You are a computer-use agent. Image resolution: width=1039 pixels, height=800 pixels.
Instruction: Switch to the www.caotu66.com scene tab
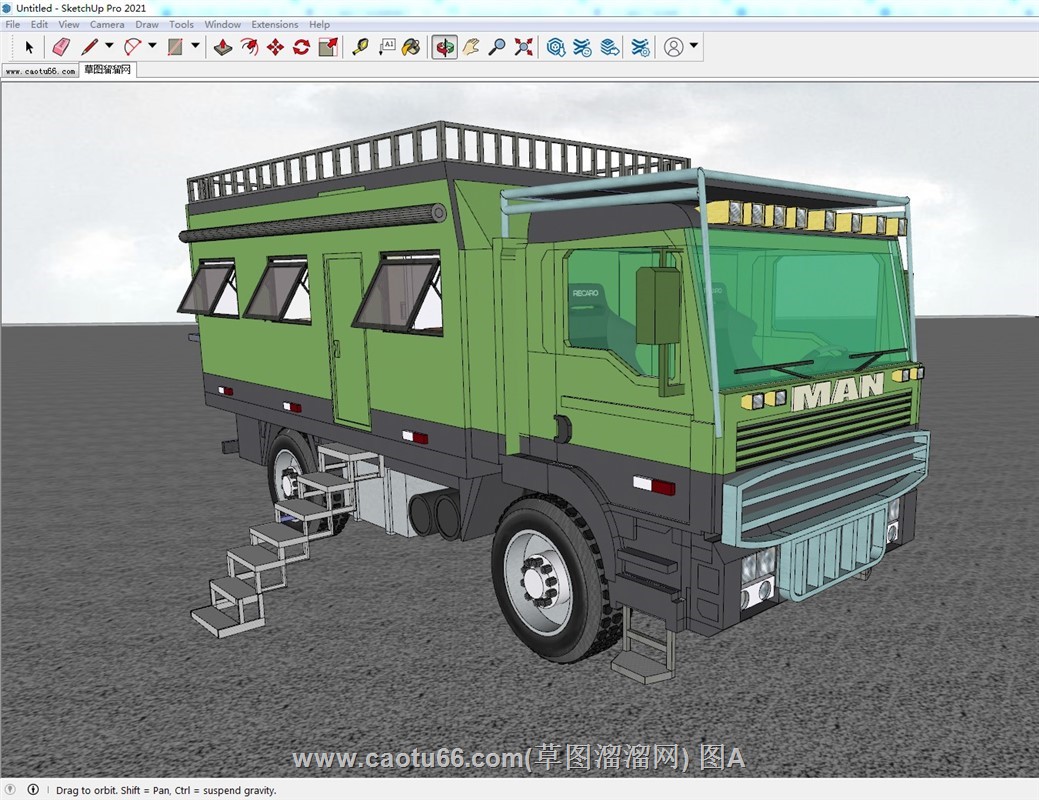pyautogui.click(x=40, y=70)
